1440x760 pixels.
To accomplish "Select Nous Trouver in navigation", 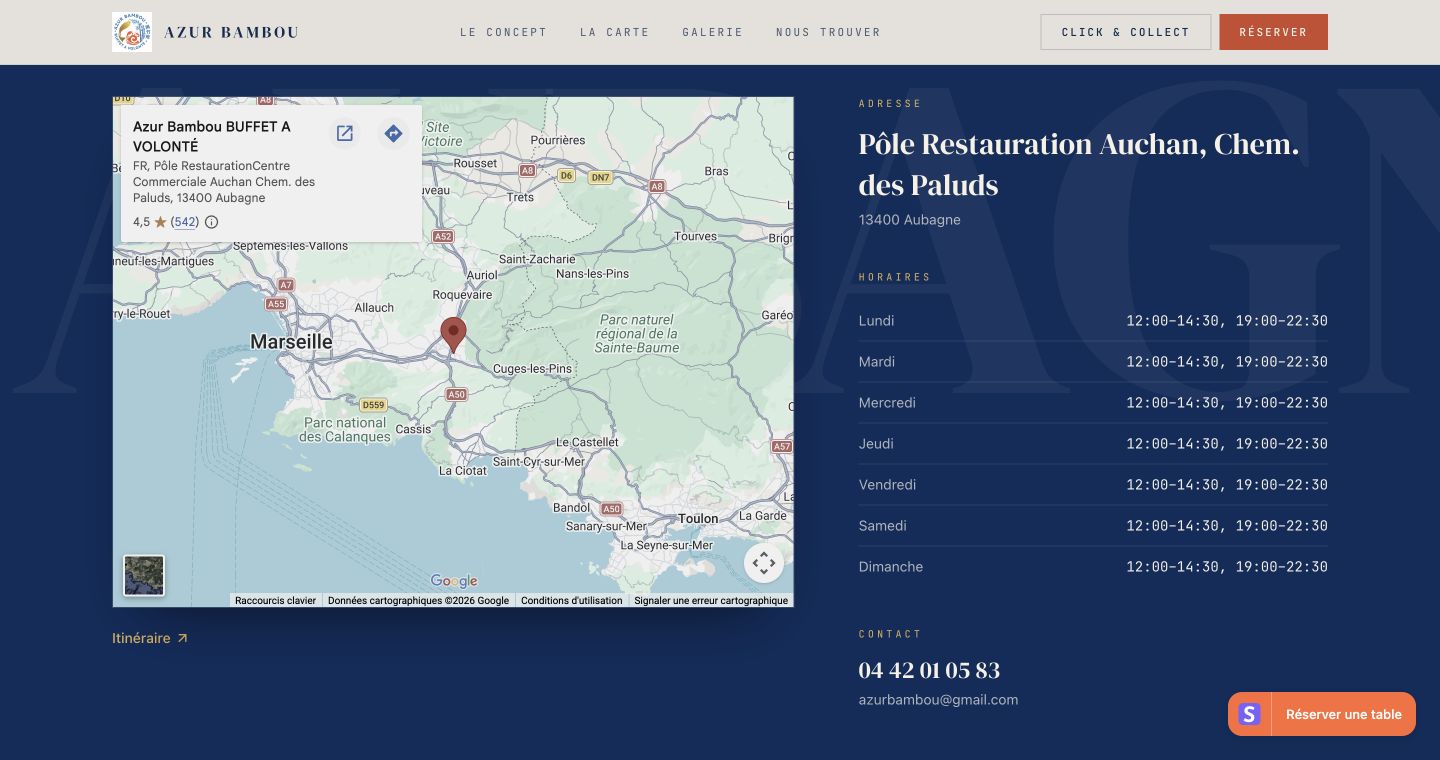I will 829,32.
